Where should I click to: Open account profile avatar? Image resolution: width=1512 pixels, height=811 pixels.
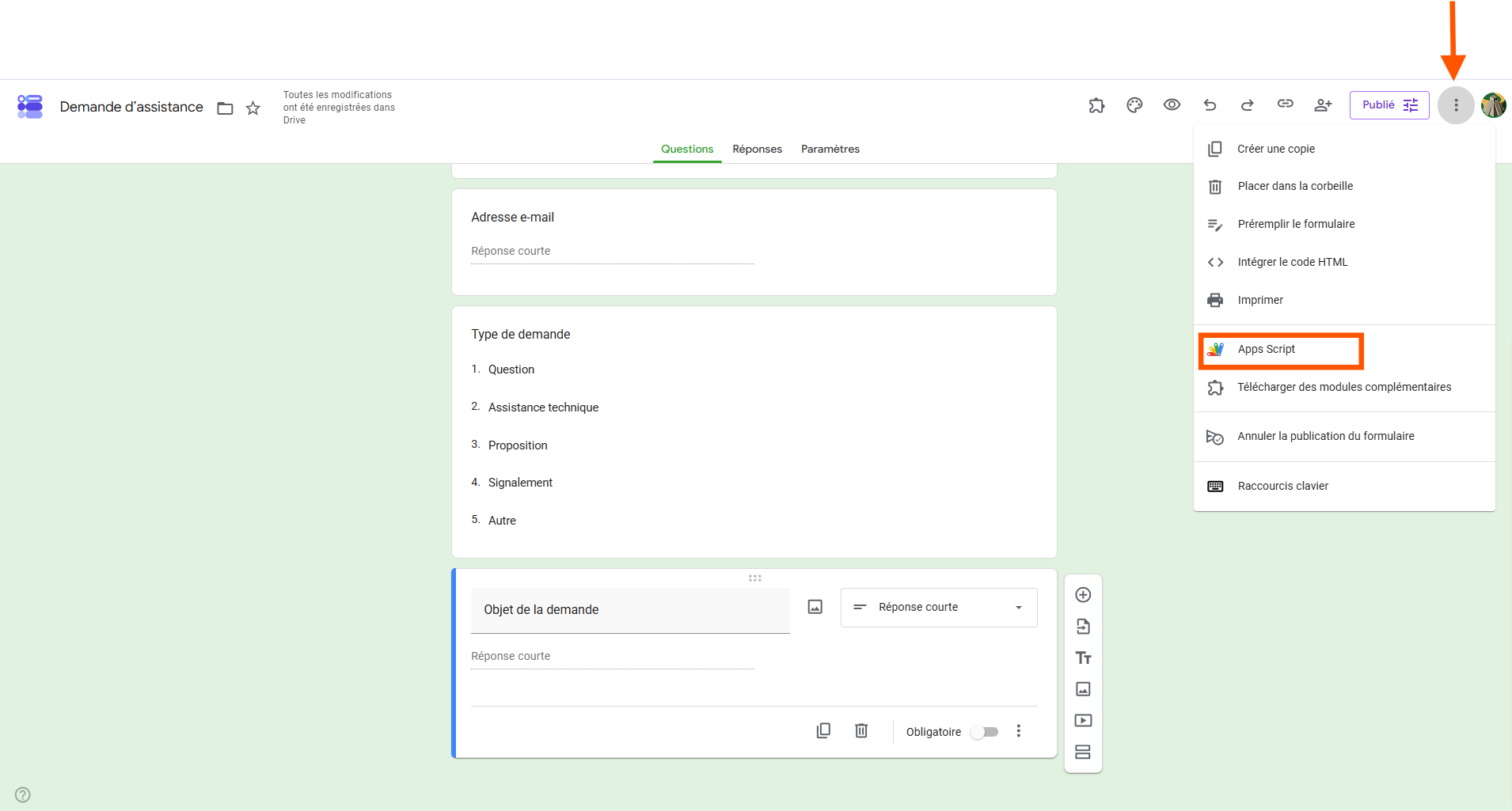[x=1494, y=105]
